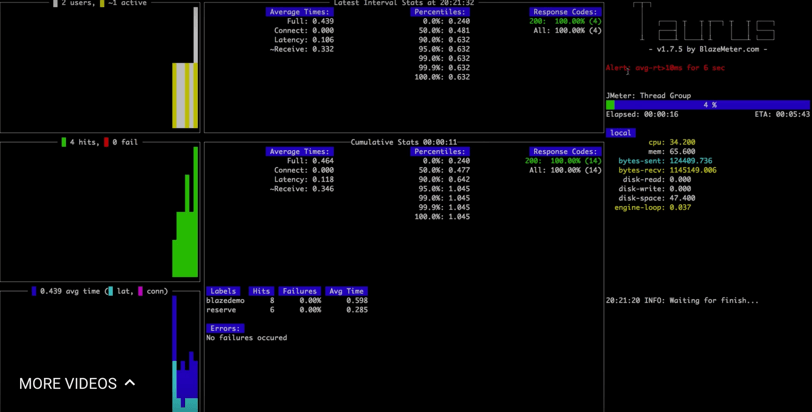The width and height of the screenshot is (812, 412).
Task: Click the Errors section header
Action: (224, 328)
